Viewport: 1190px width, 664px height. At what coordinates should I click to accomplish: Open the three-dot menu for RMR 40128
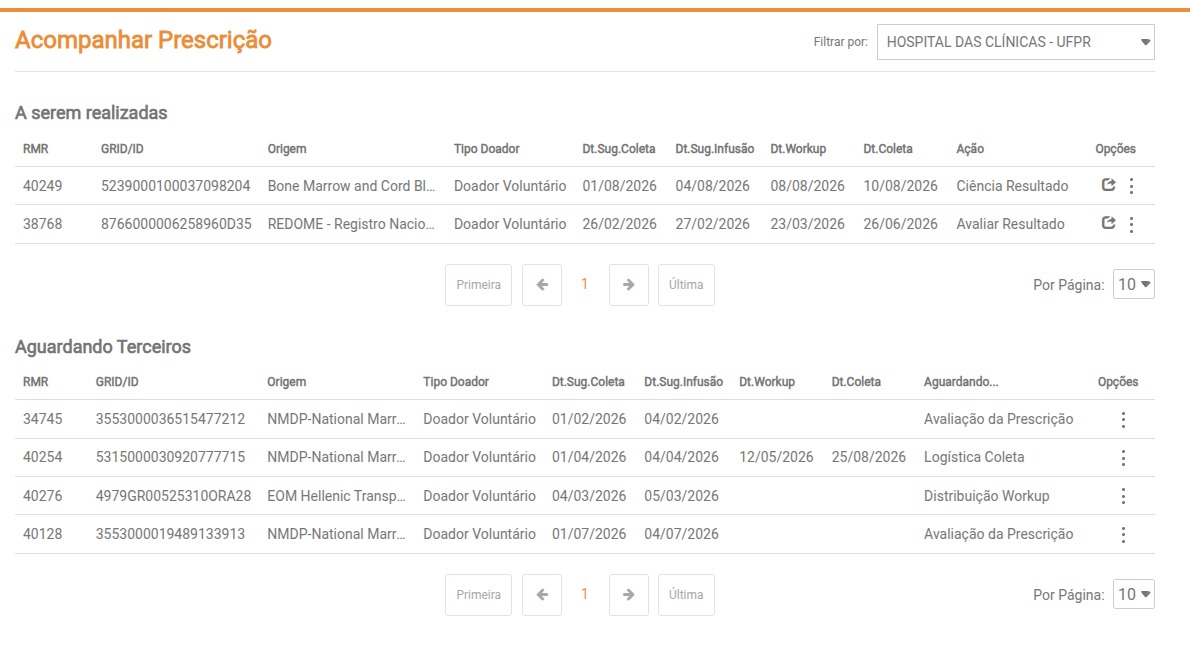(x=1123, y=534)
